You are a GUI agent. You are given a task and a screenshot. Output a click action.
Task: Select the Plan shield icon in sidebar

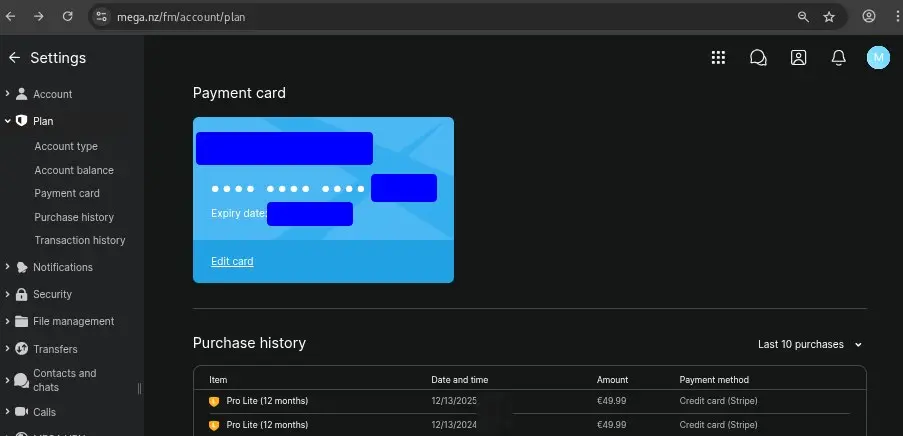pos(21,121)
